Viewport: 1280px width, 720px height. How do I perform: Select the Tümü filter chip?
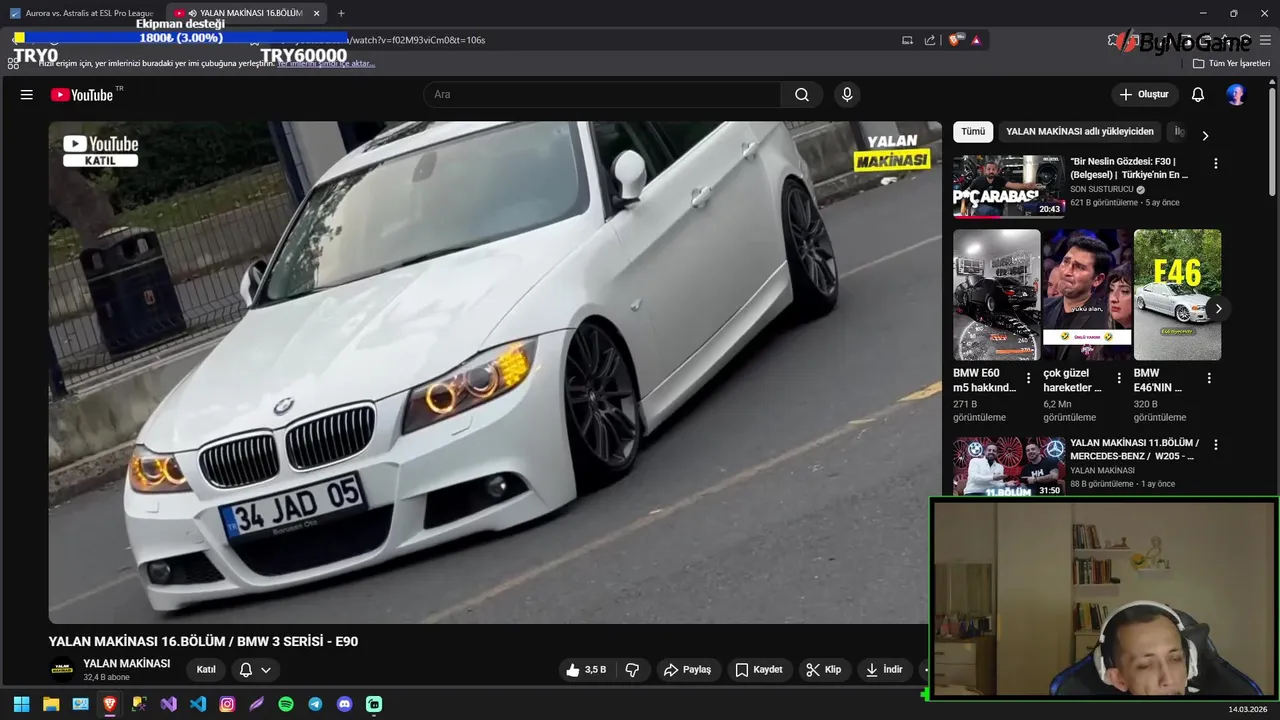click(973, 132)
